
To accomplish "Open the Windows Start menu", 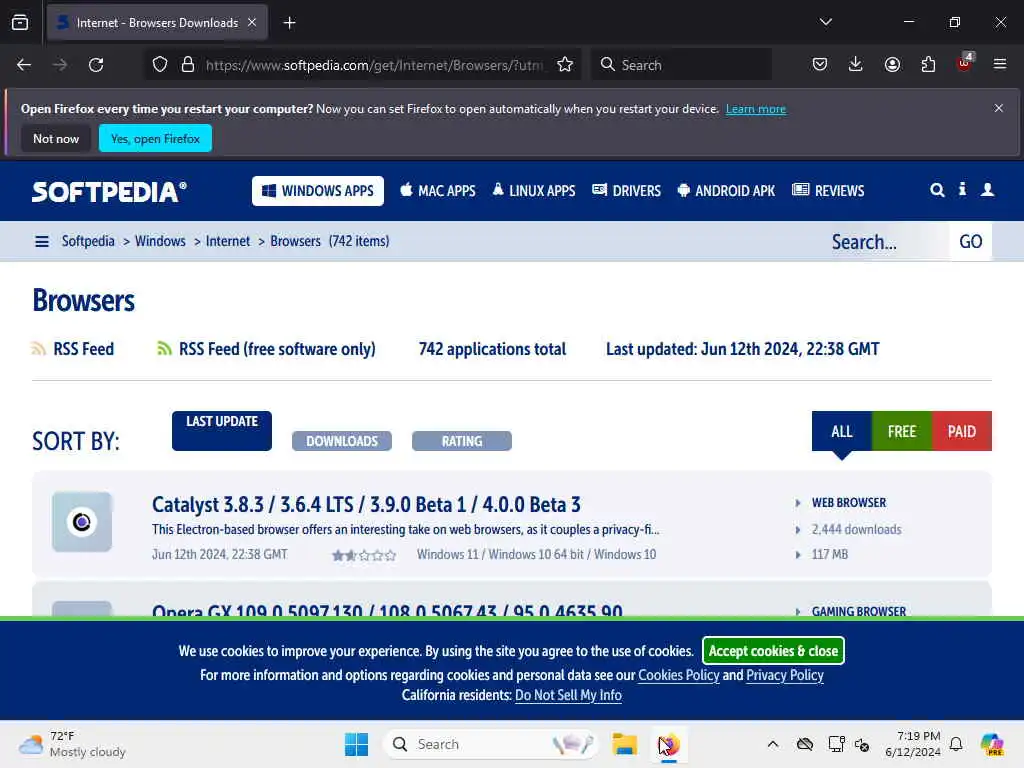I will click(357, 744).
